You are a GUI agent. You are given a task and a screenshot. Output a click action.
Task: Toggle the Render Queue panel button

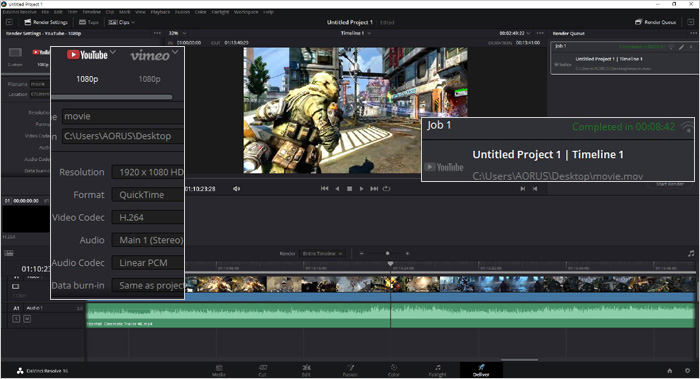pyautogui.click(x=655, y=22)
